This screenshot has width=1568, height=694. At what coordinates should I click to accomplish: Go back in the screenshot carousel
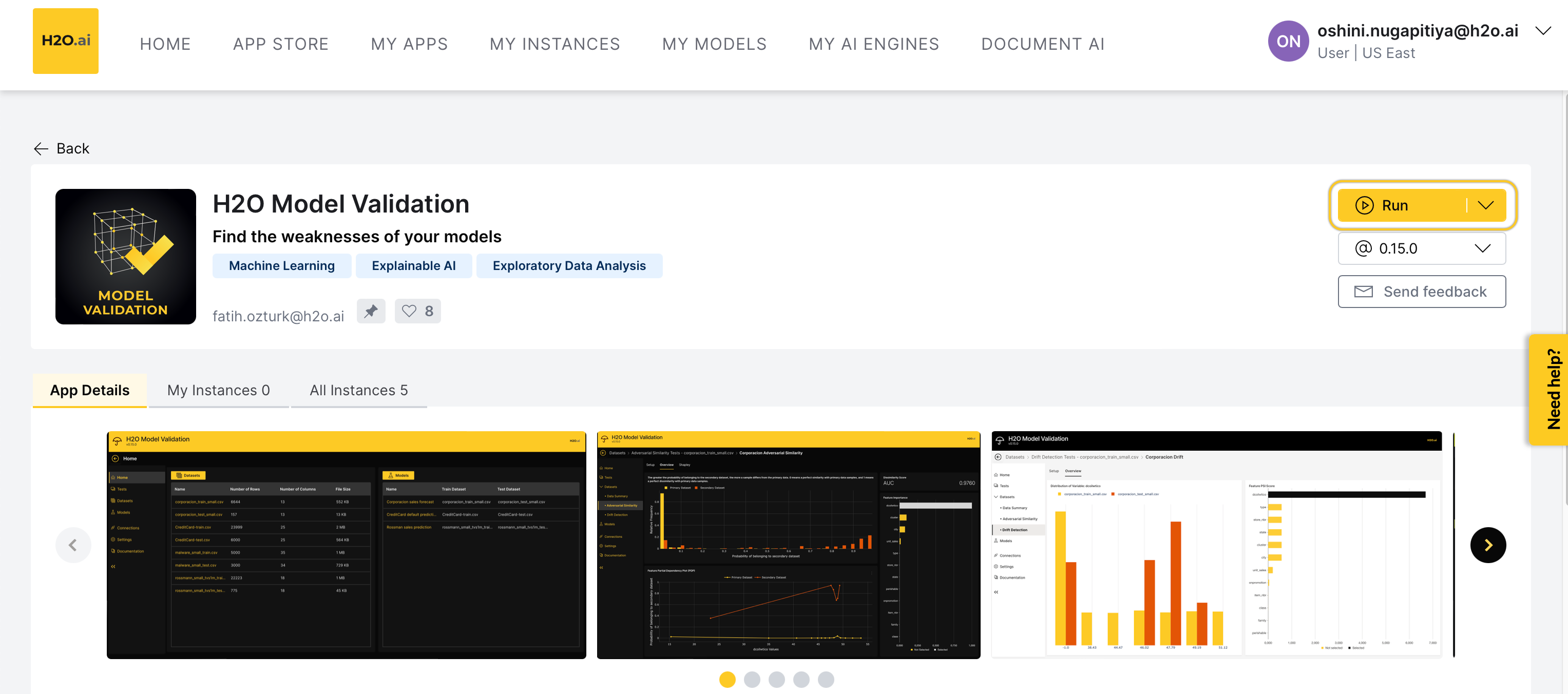pos(73,545)
